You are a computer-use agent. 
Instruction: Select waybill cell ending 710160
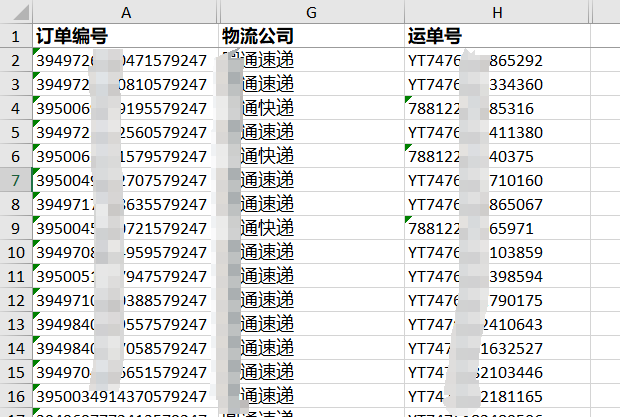click(x=497, y=180)
